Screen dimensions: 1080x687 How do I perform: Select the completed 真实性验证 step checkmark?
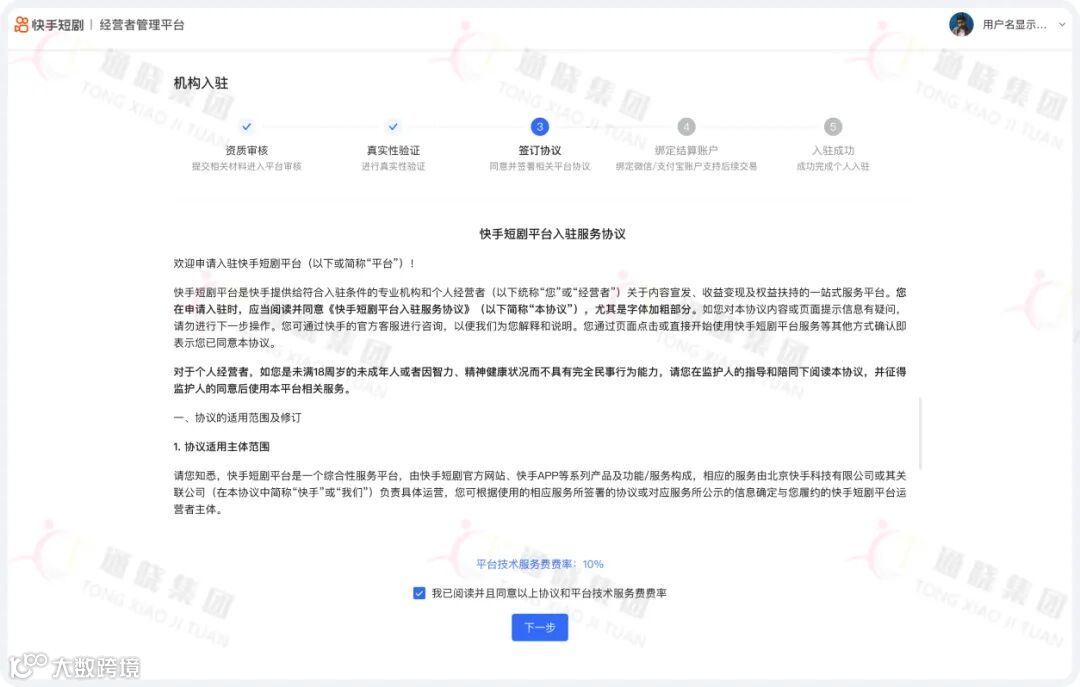(x=393, y=126)
